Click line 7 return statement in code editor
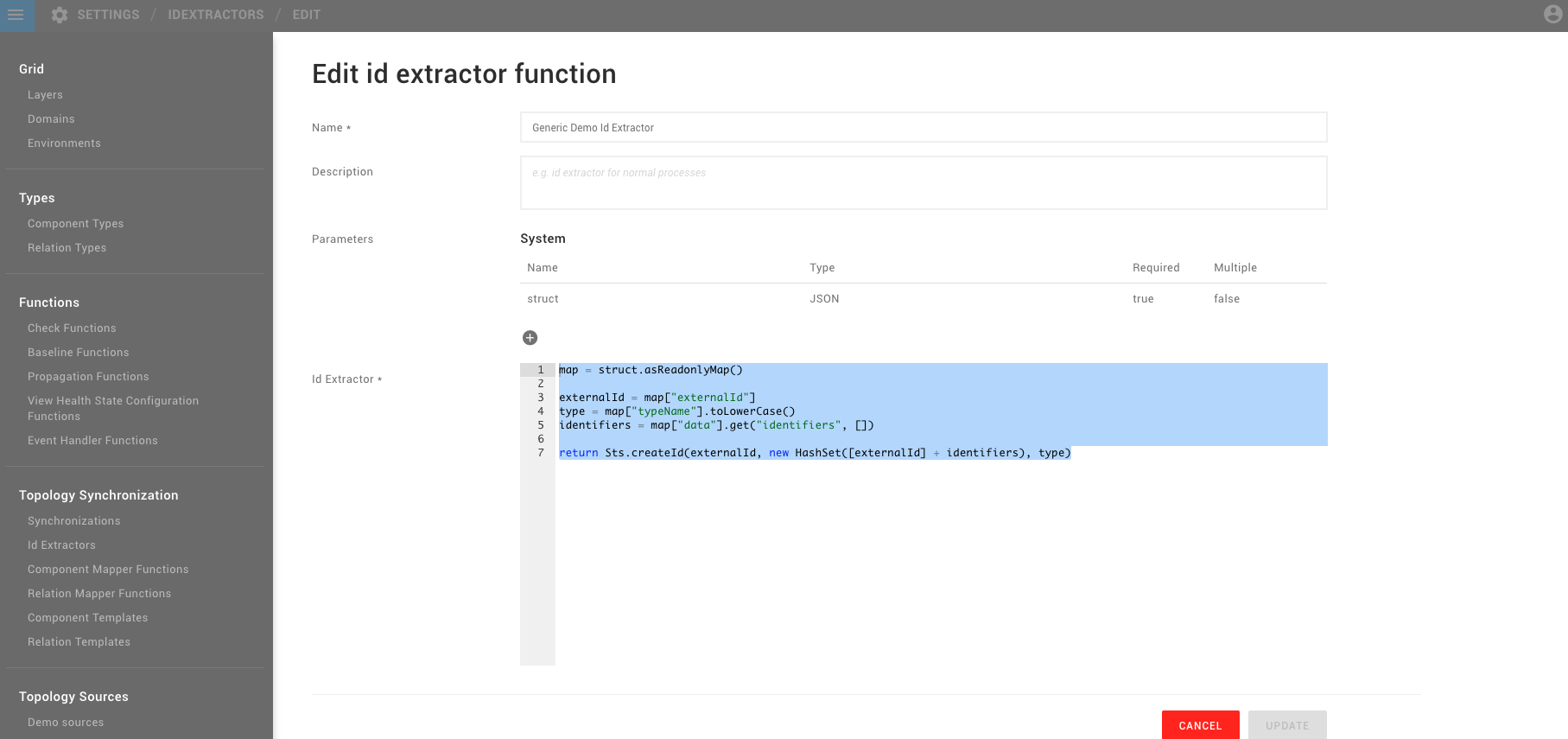This screenshot has height=739, width=1568. tap(815, 453)
